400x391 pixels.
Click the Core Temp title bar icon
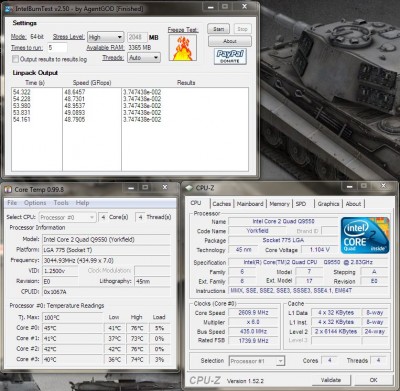click(8, 189)
